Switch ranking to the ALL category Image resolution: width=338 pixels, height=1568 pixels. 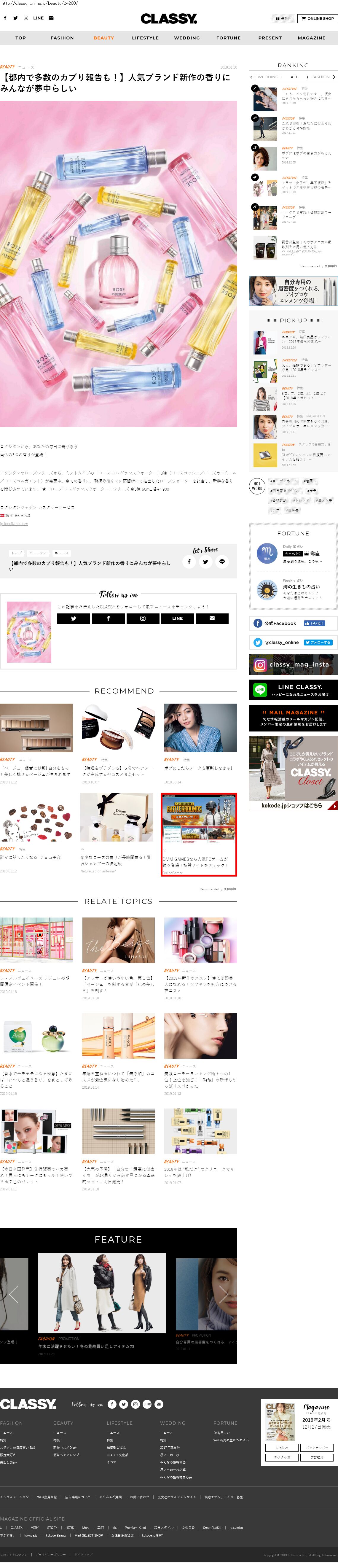(294, 77)
